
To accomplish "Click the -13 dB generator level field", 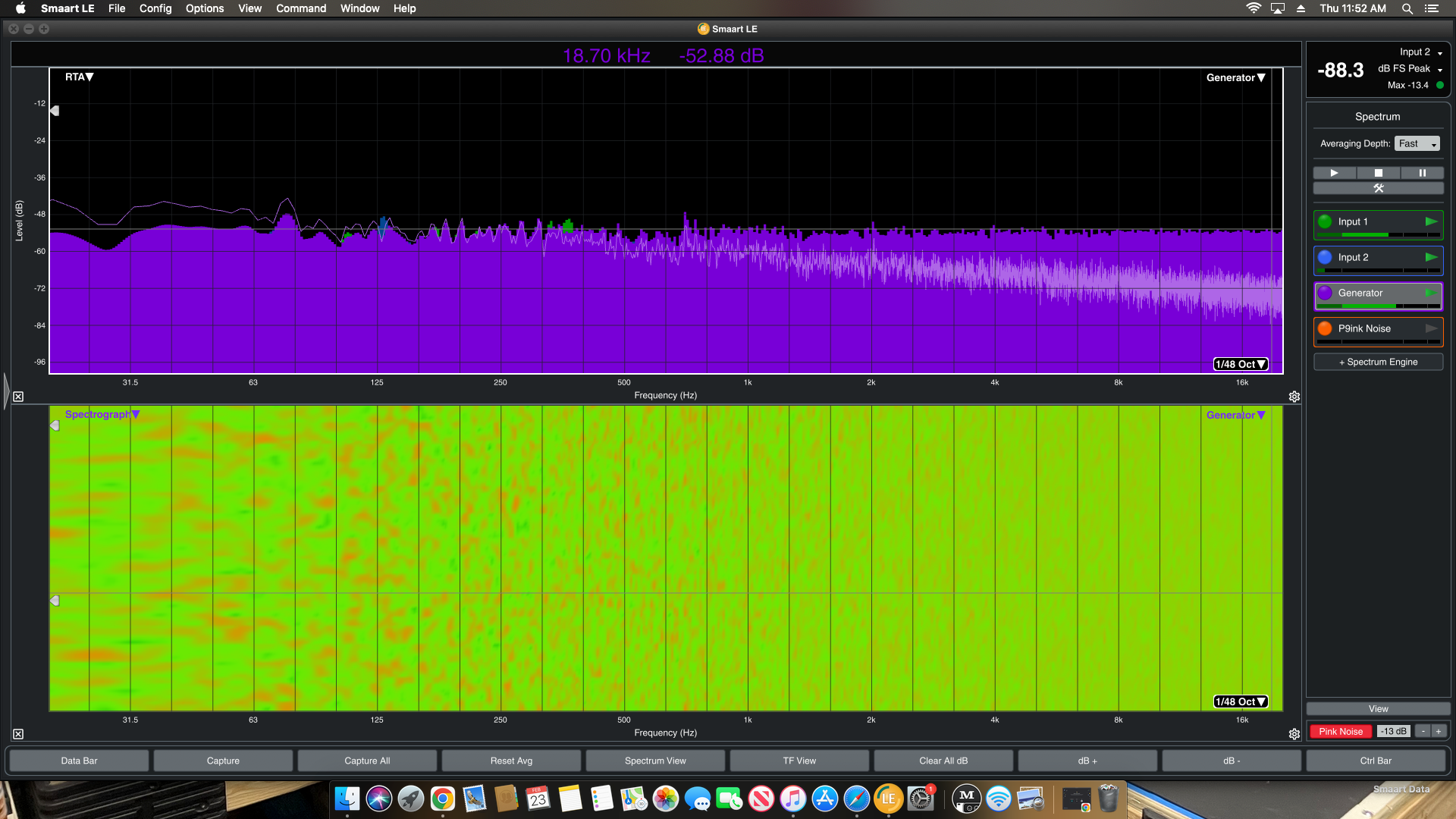I will click(x=1393, y=731).
